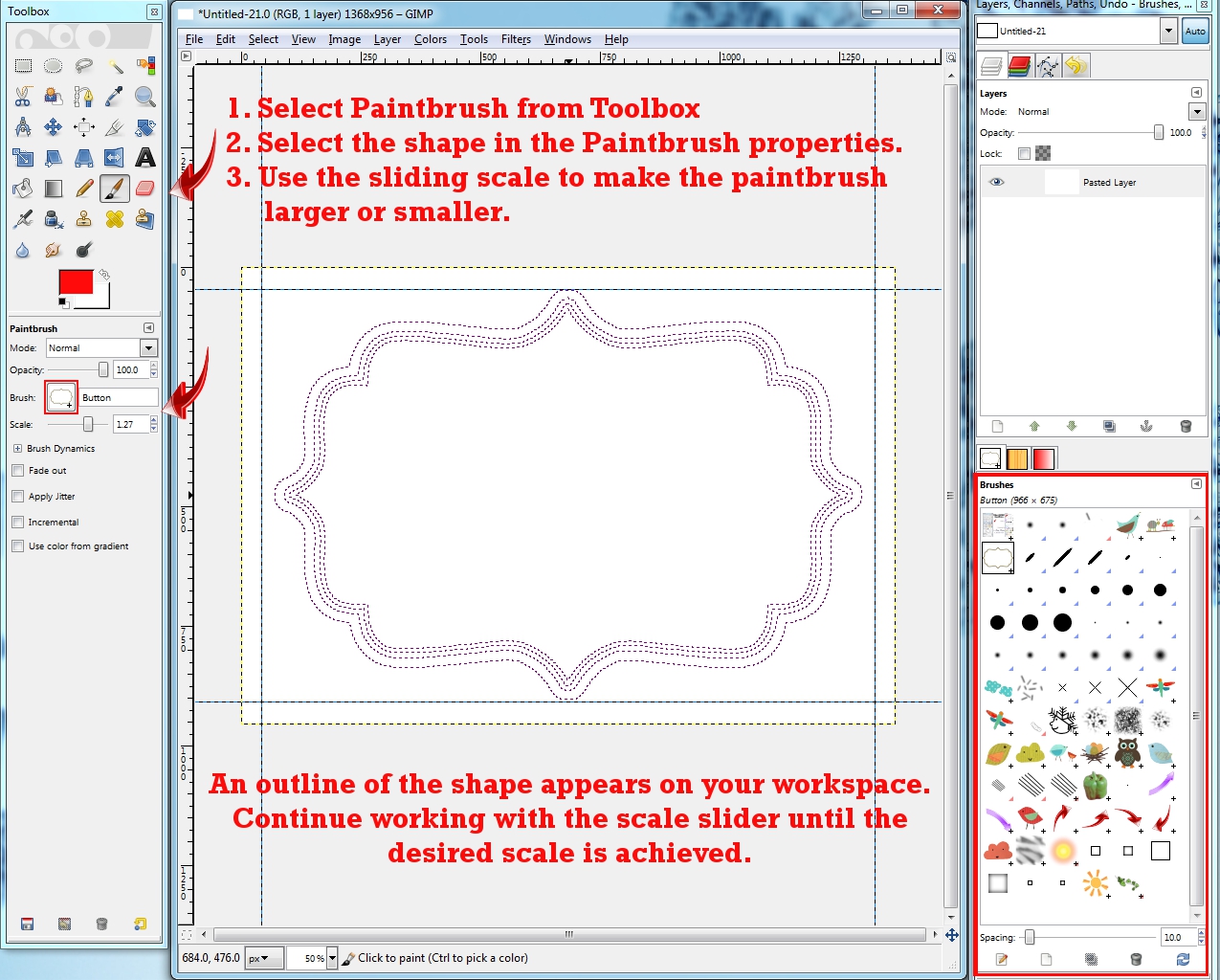The height and width of the screenshot is (980, 1220).
Task: Select the Paintbrush tool in the Toolbox
Action: click(114, 189)
